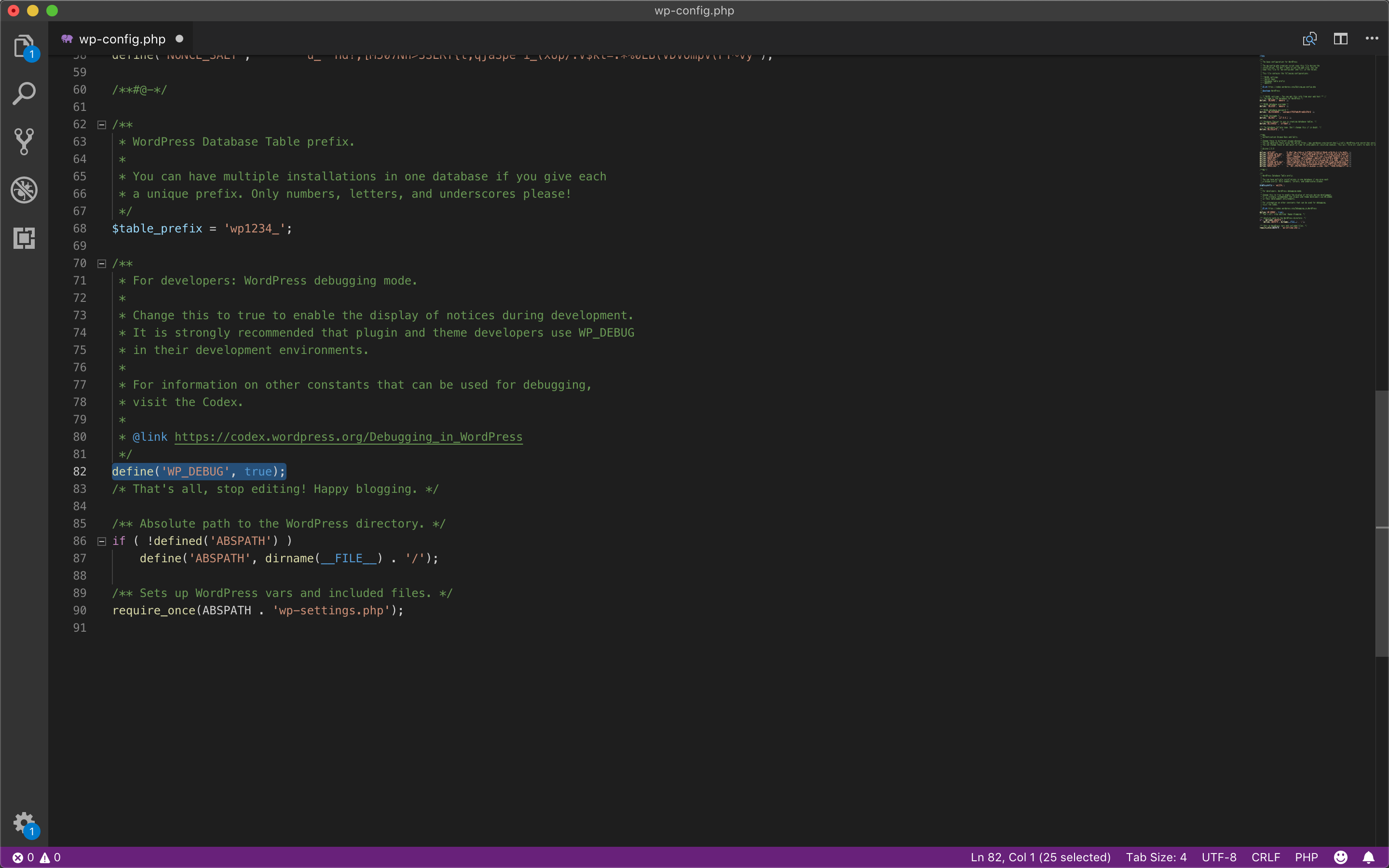Open the Debug view in activity bar

[24, 190]
